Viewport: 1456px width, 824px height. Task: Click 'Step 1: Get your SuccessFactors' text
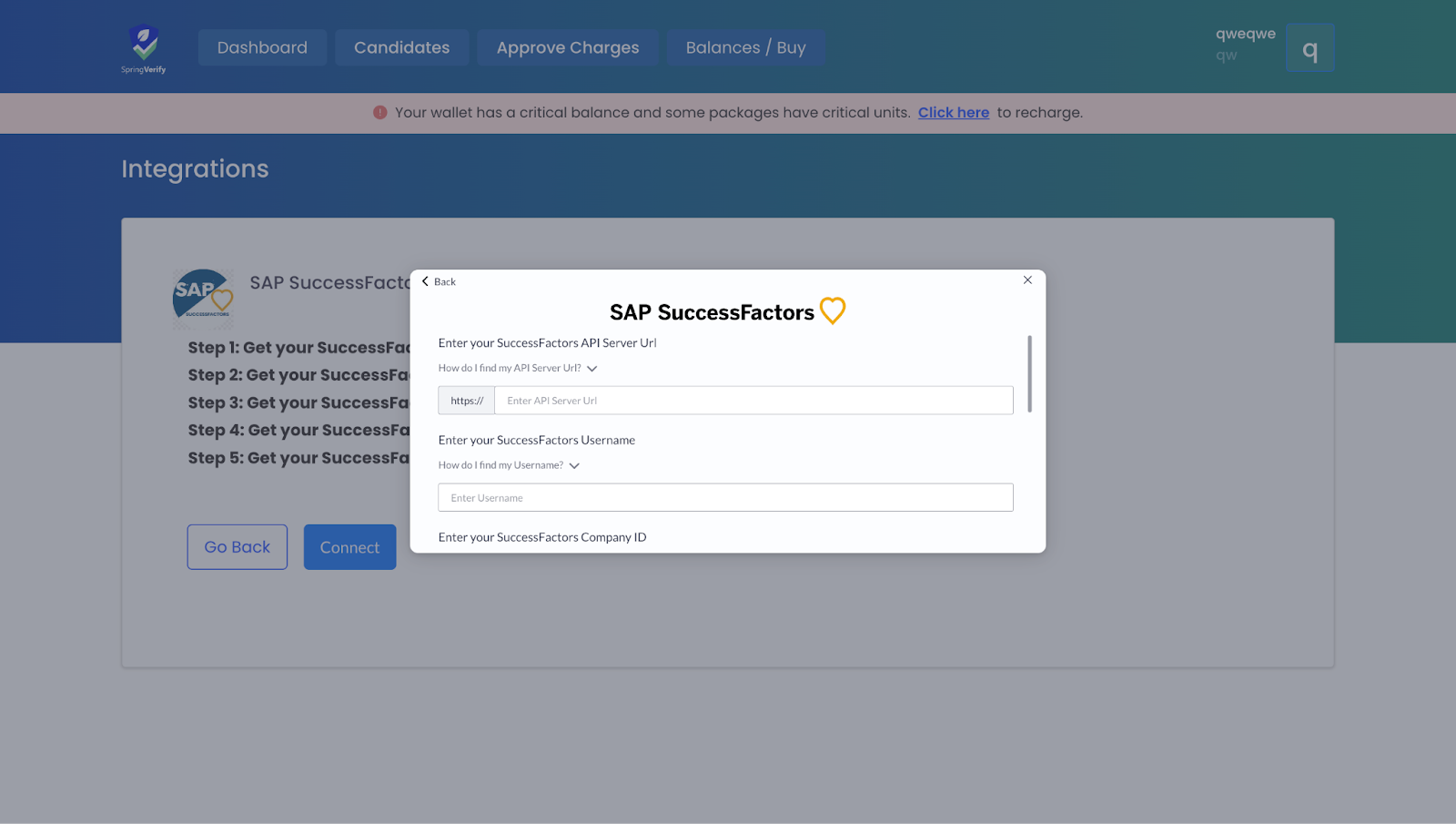[299, 348]
